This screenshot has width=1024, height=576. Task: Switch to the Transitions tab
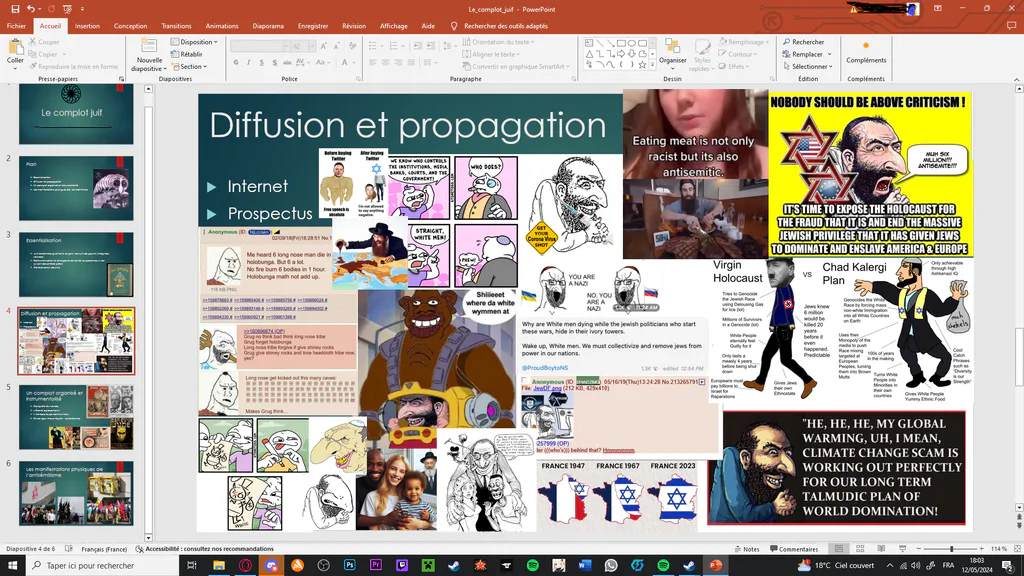point(176,26)
